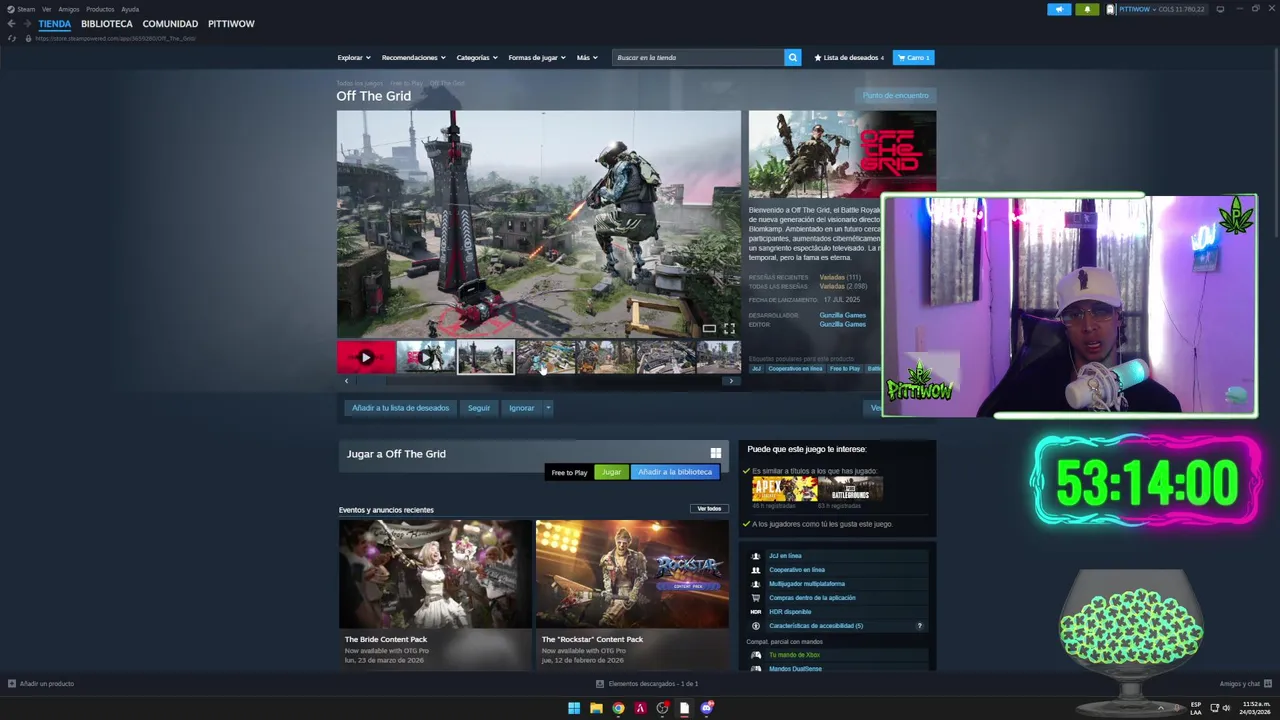
Task: Show hidden system tray icons chevron
Action: point(1161,708)
